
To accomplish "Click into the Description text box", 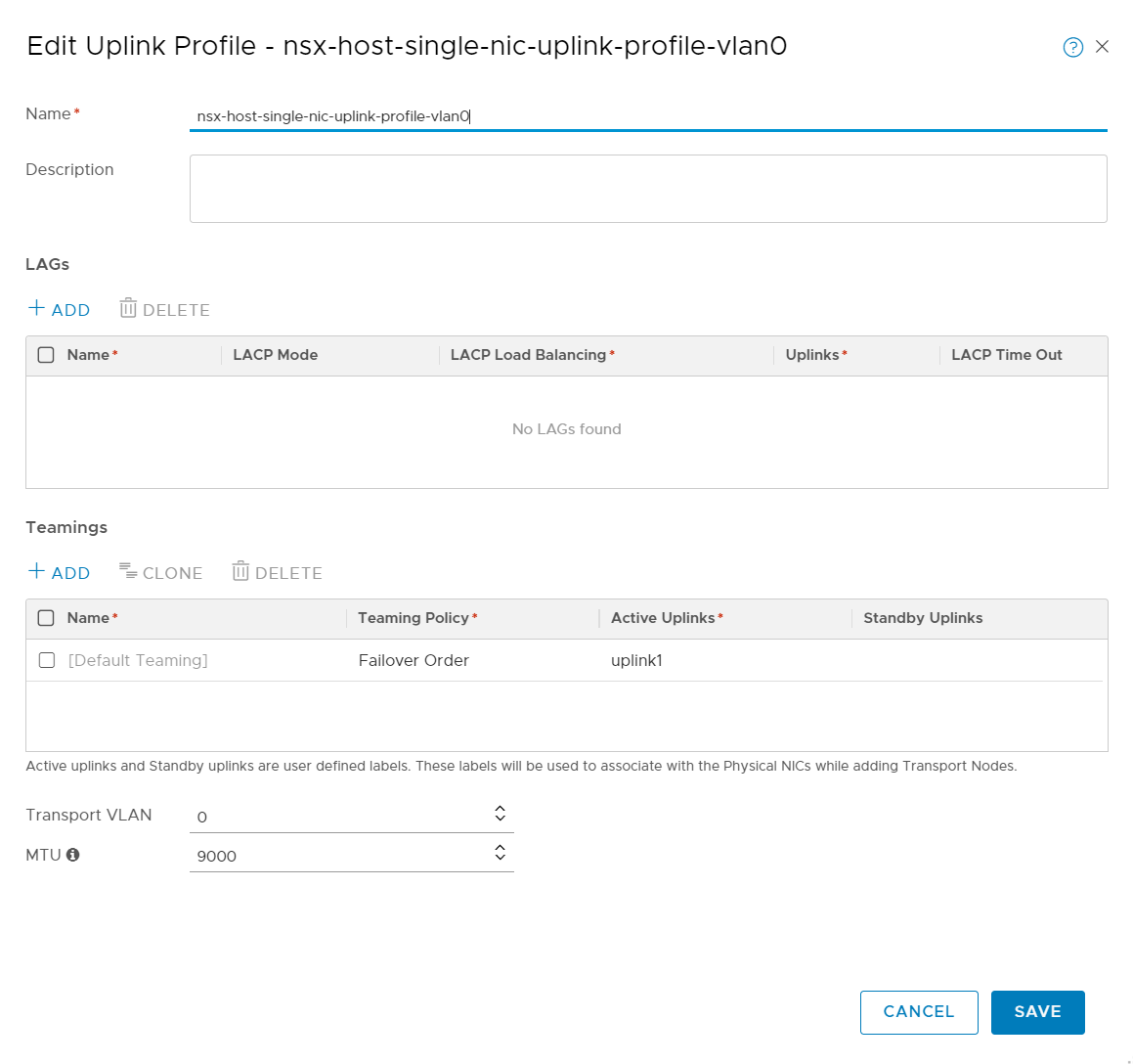I will 647,189.
